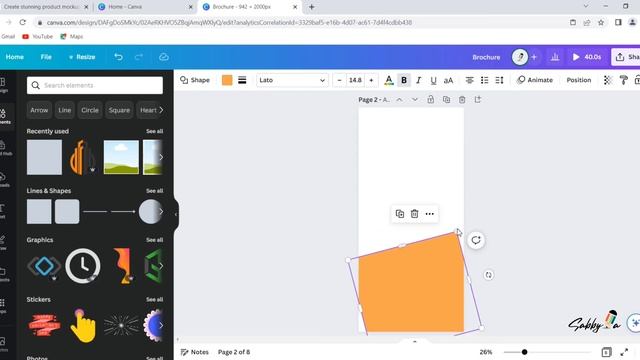Delete the selected shape from floating toolbar
This screenshot has height=360, width=640.
point(414,213)
